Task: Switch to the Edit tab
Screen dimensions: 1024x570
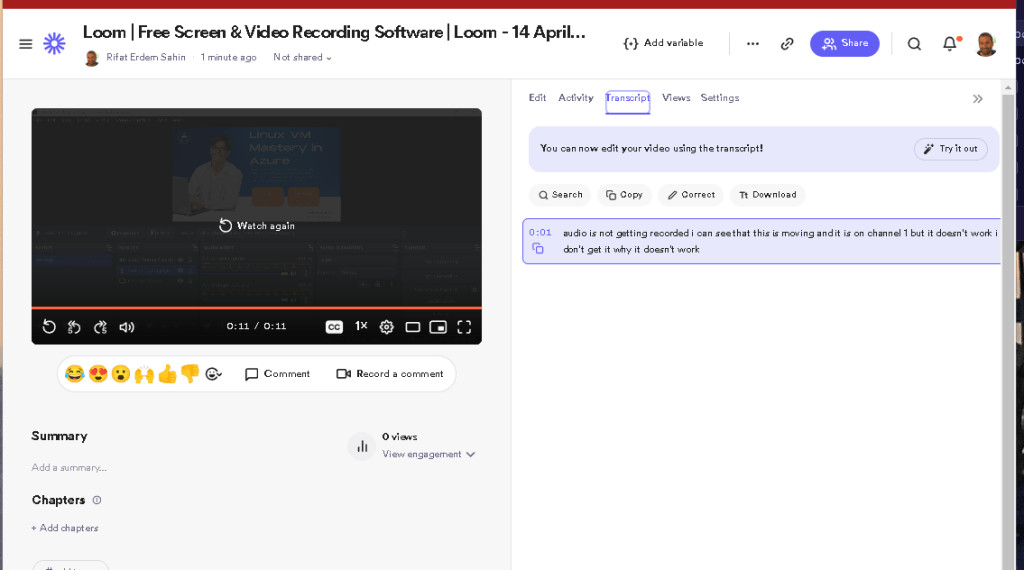Action: point(537,98)
